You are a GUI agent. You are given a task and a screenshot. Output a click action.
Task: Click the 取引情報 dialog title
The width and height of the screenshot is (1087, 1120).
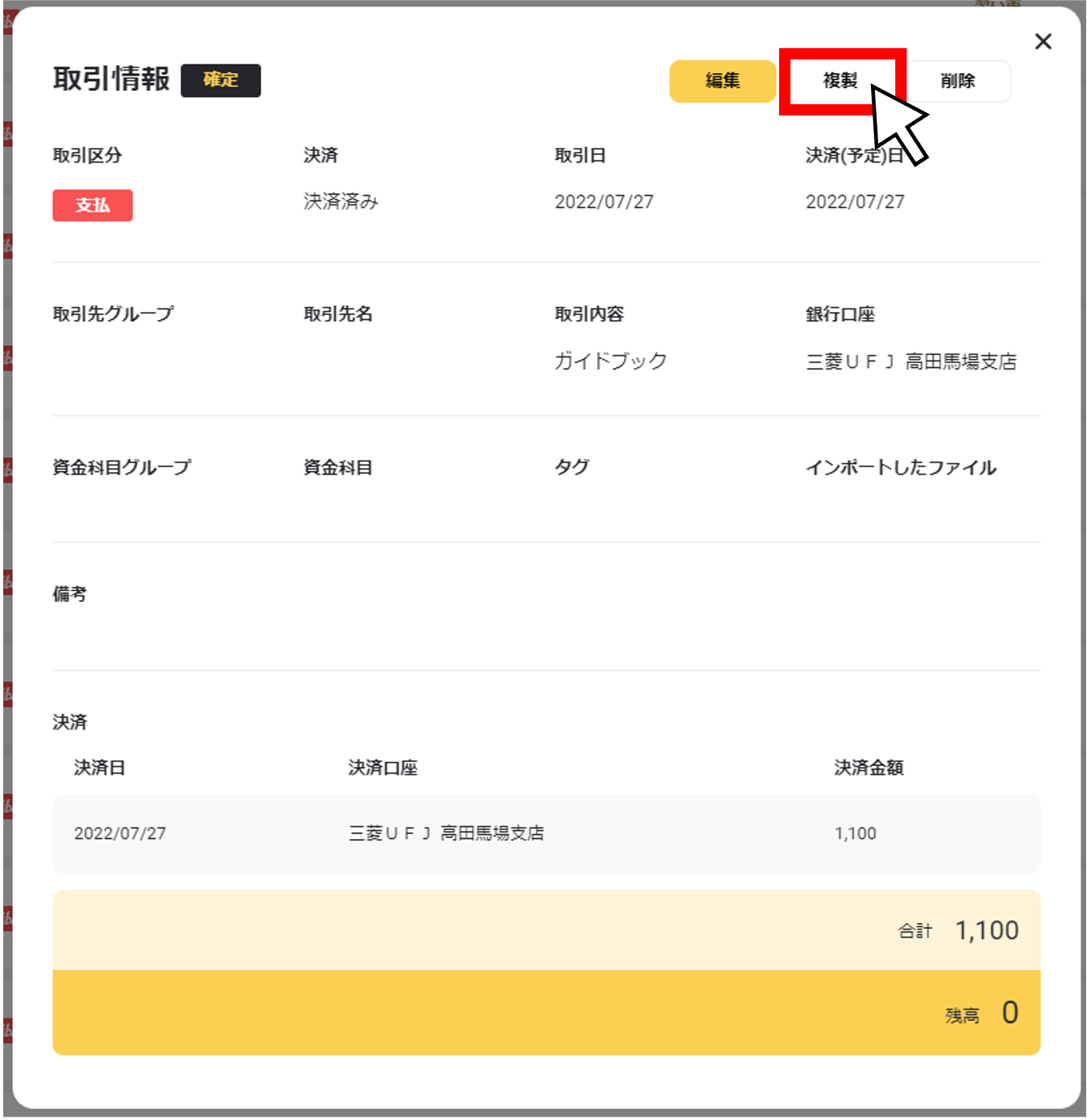click(x=111, y=79)
